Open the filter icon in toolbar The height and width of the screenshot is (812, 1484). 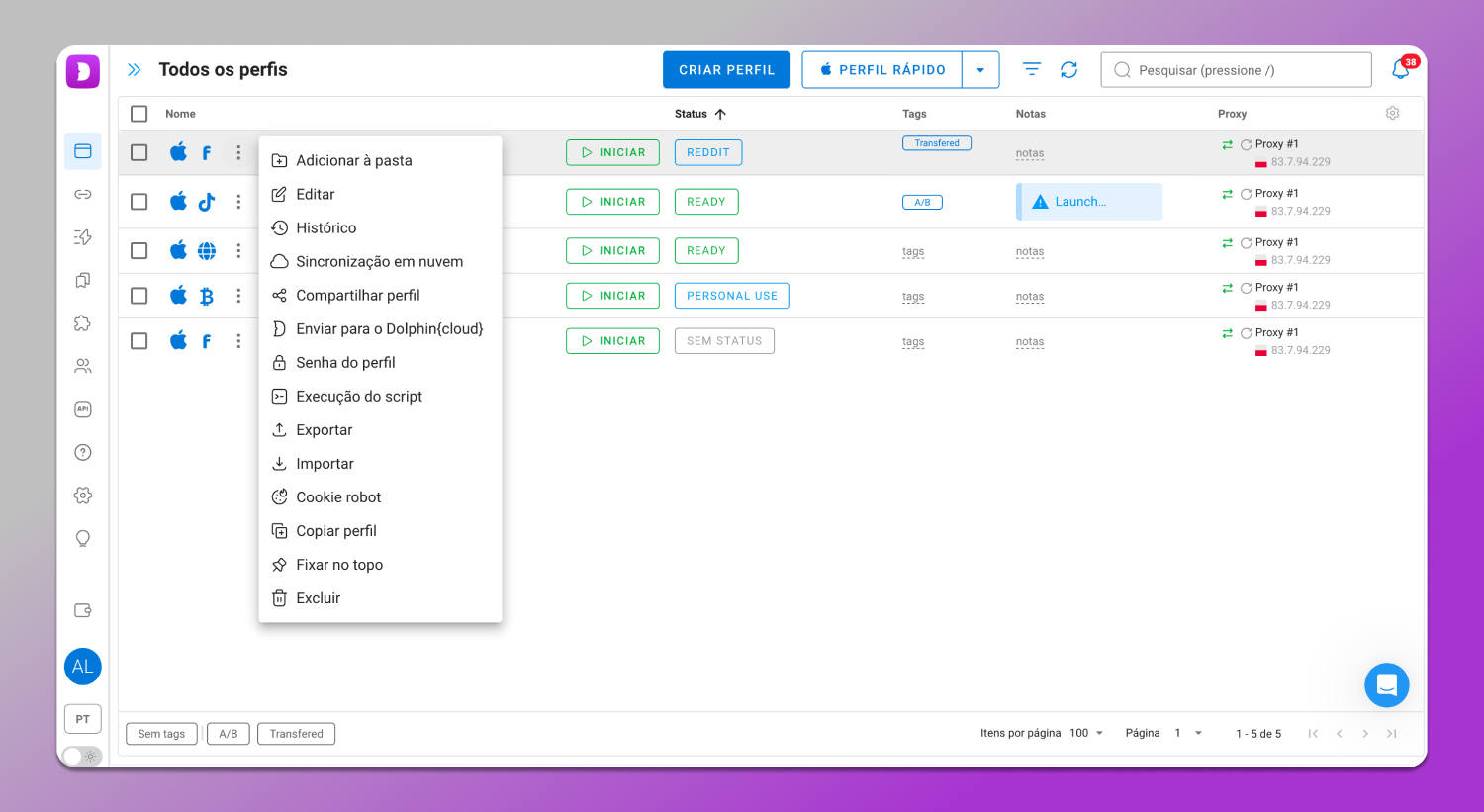(x=1031, y=70)
